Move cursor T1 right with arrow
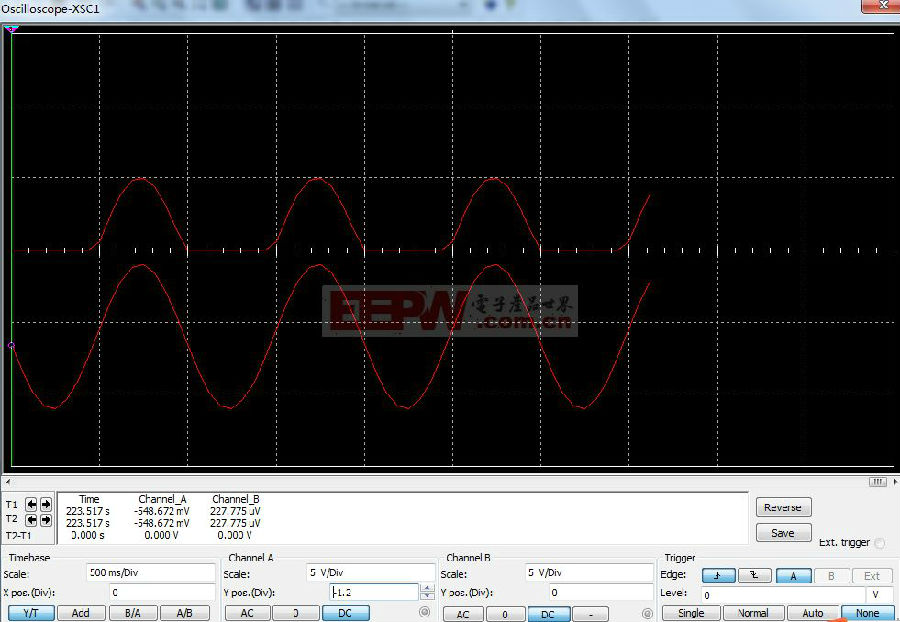This screenshot has height=622, width=900. [x=45, y=504]
